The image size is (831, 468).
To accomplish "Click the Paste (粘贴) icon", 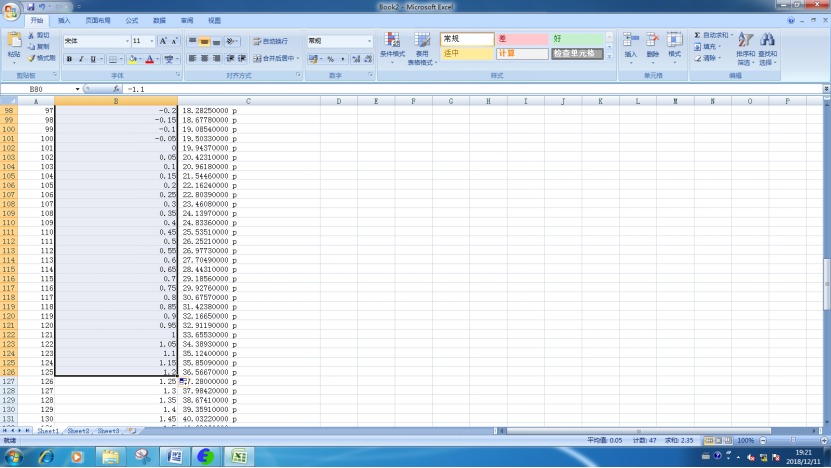I will pos(14,41).
